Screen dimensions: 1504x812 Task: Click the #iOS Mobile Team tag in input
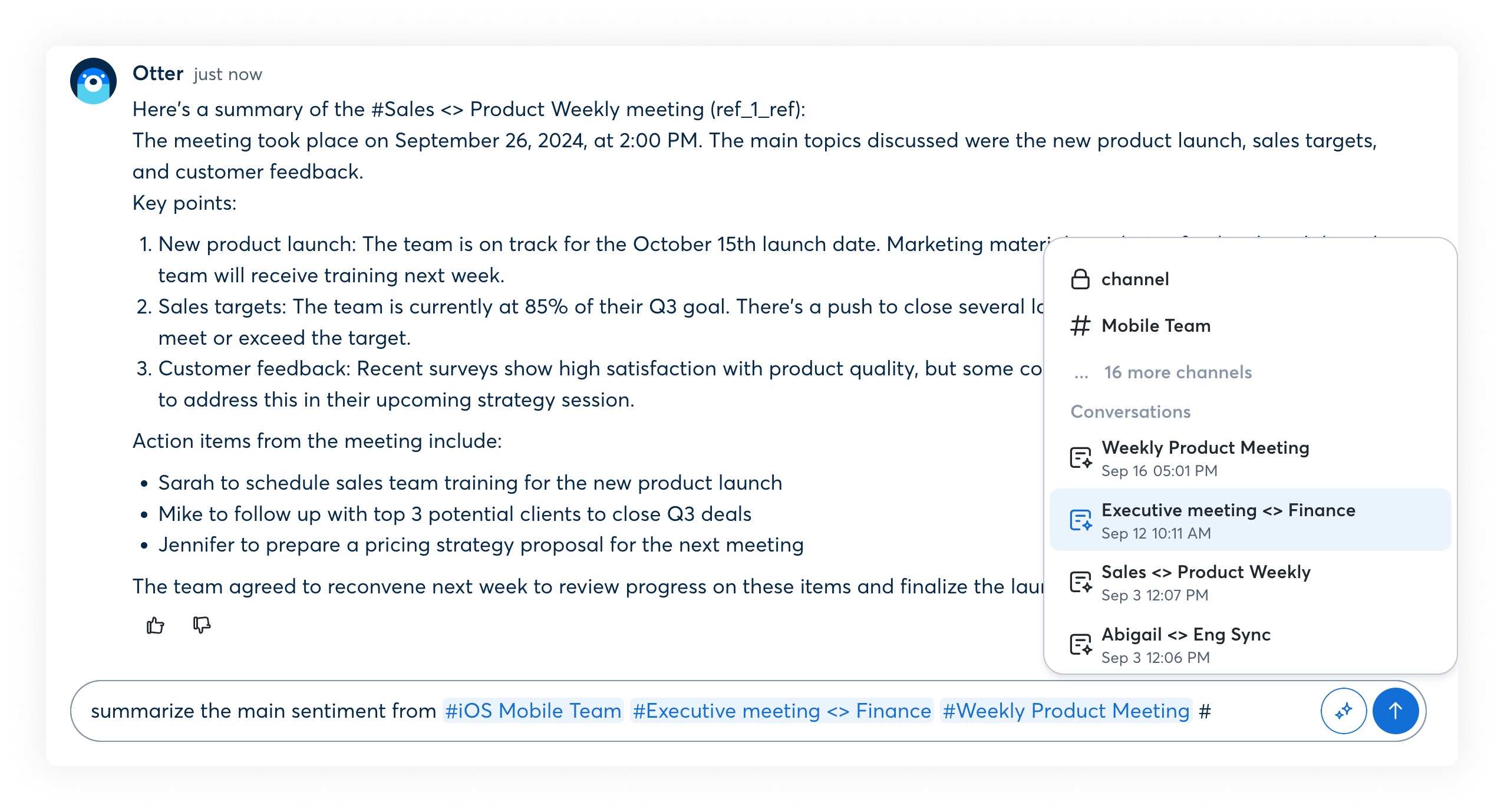(533, 711)
